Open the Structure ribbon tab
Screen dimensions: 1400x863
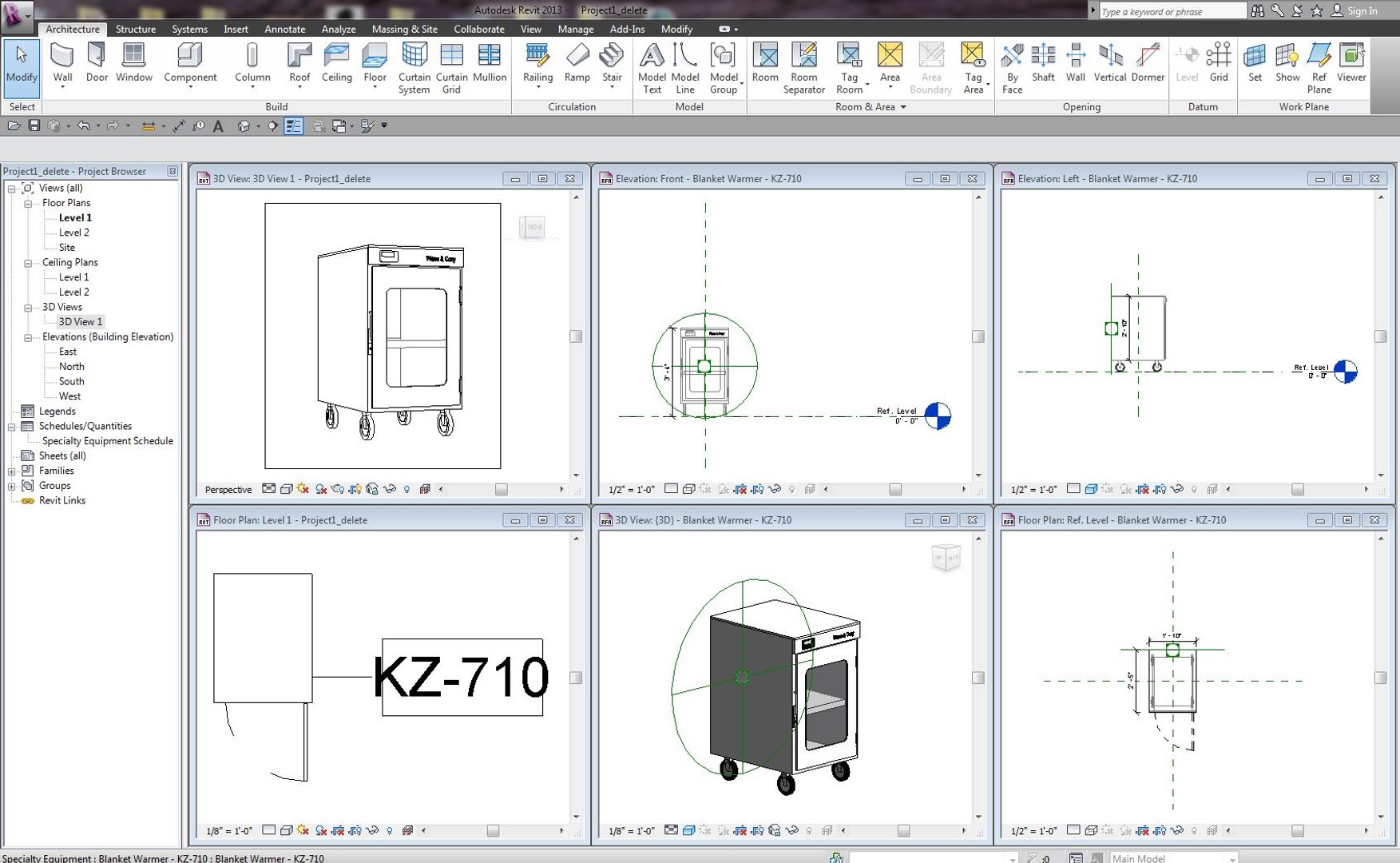(136, 29)
